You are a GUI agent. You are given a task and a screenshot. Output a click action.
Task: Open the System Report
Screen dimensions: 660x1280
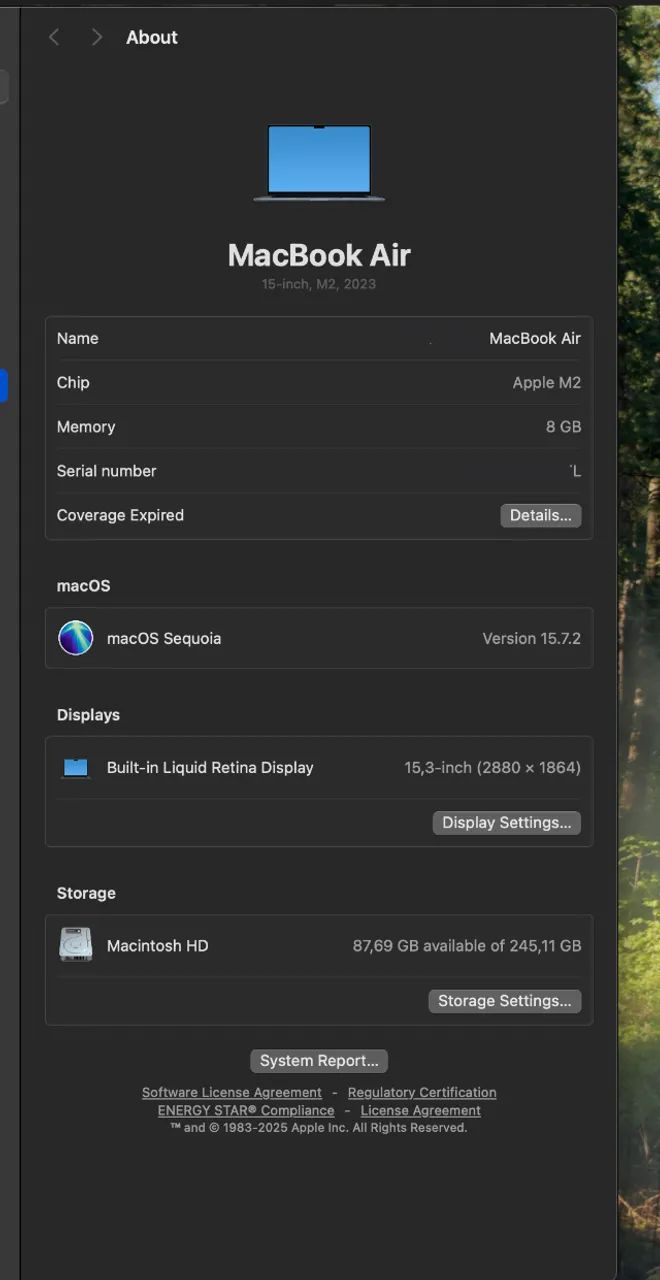coord(319,1061)
